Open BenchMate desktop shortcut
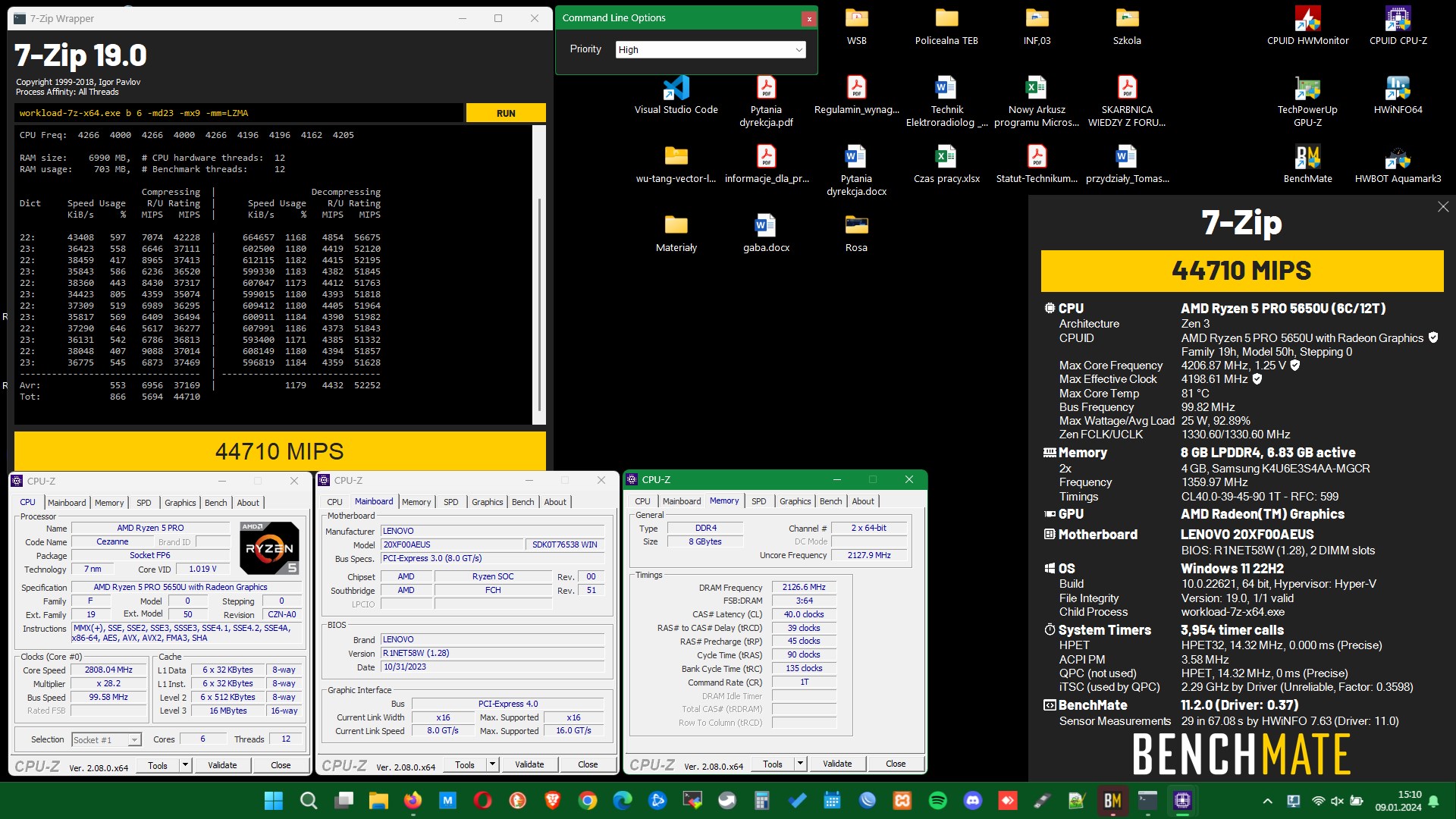This screenshot has width=1456, height=819. click(1307, 163)
